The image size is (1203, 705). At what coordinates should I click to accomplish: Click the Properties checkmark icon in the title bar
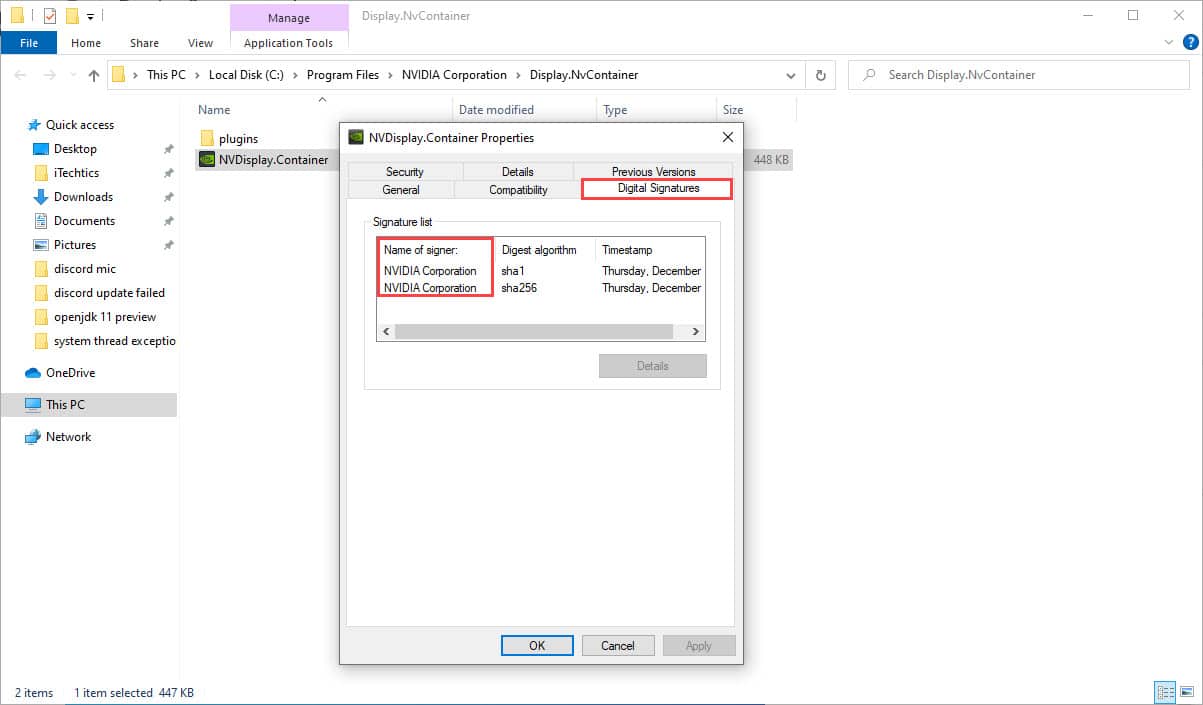pyautogui.click(x=50, y=15)
